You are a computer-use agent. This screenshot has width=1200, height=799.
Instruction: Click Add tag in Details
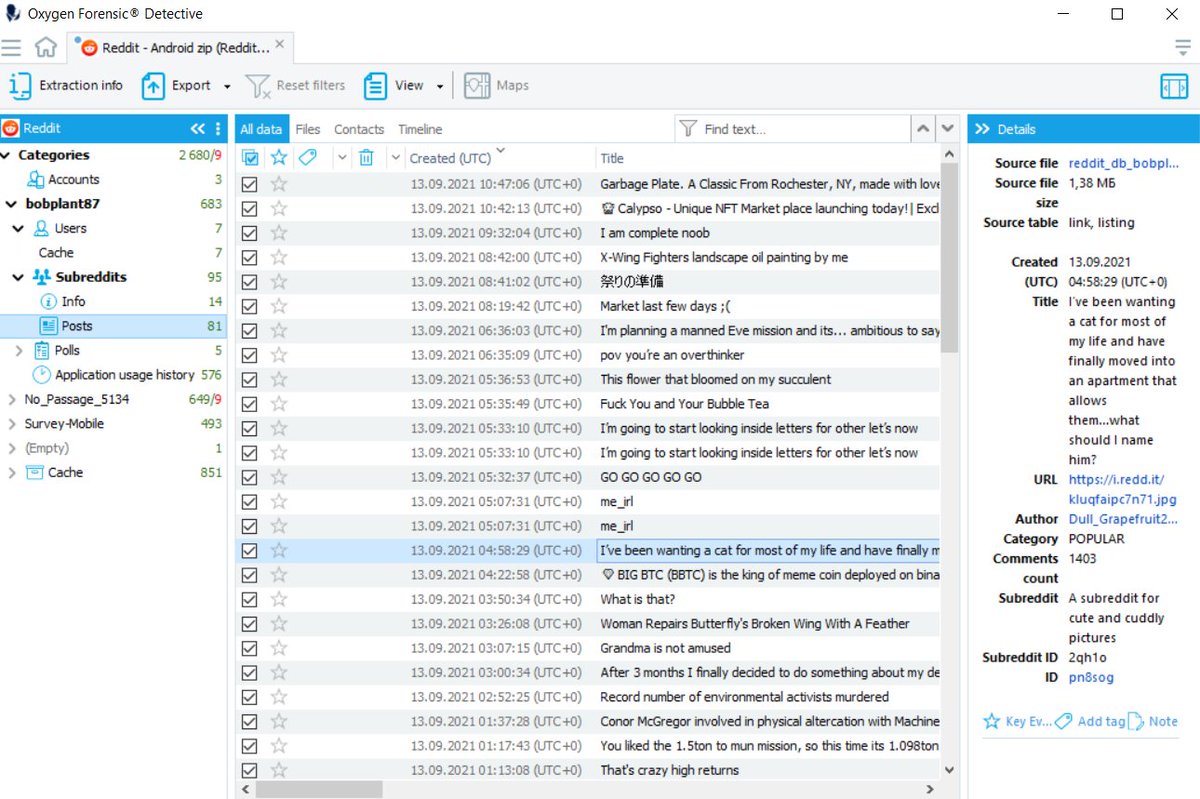1091,721
